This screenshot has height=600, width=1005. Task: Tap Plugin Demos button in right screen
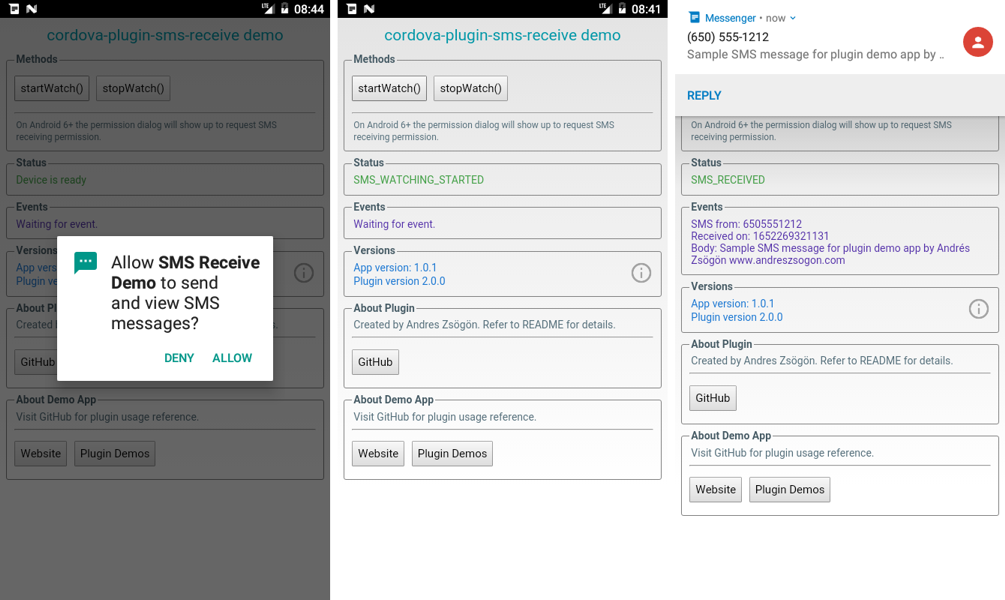(790, 490)
